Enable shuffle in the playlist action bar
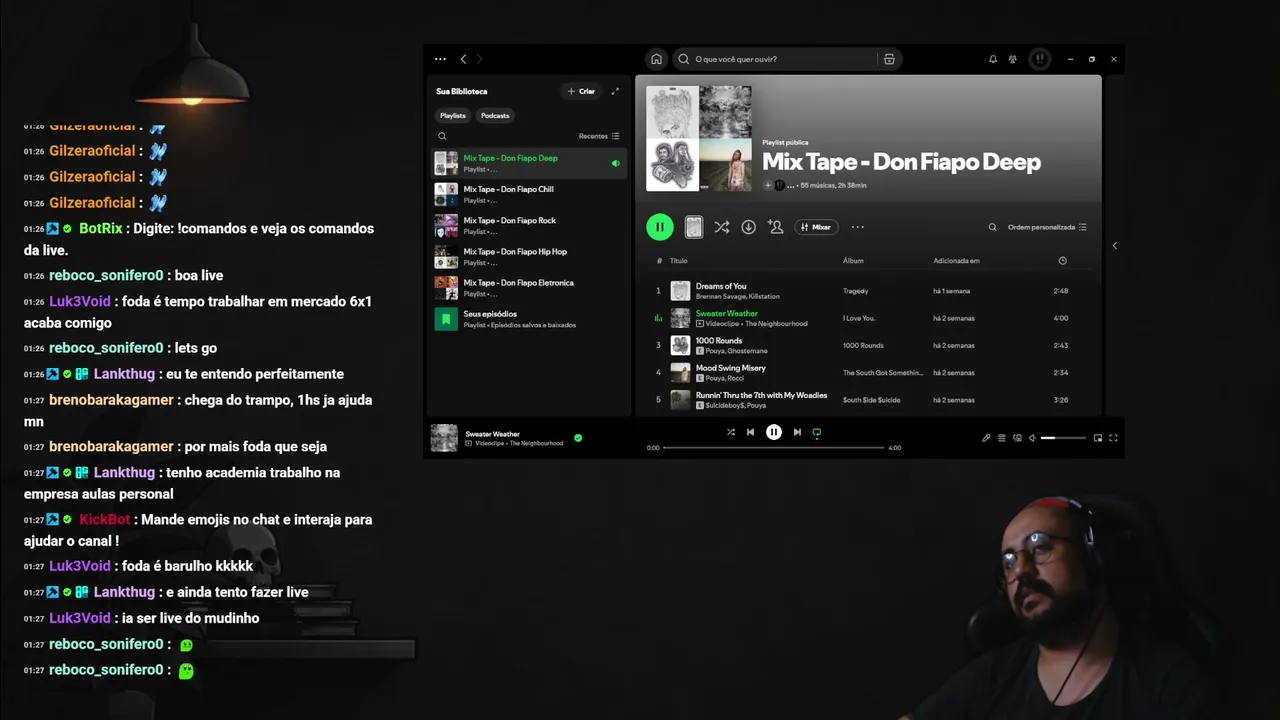The image size is (1280, 720). click(721, 227)
